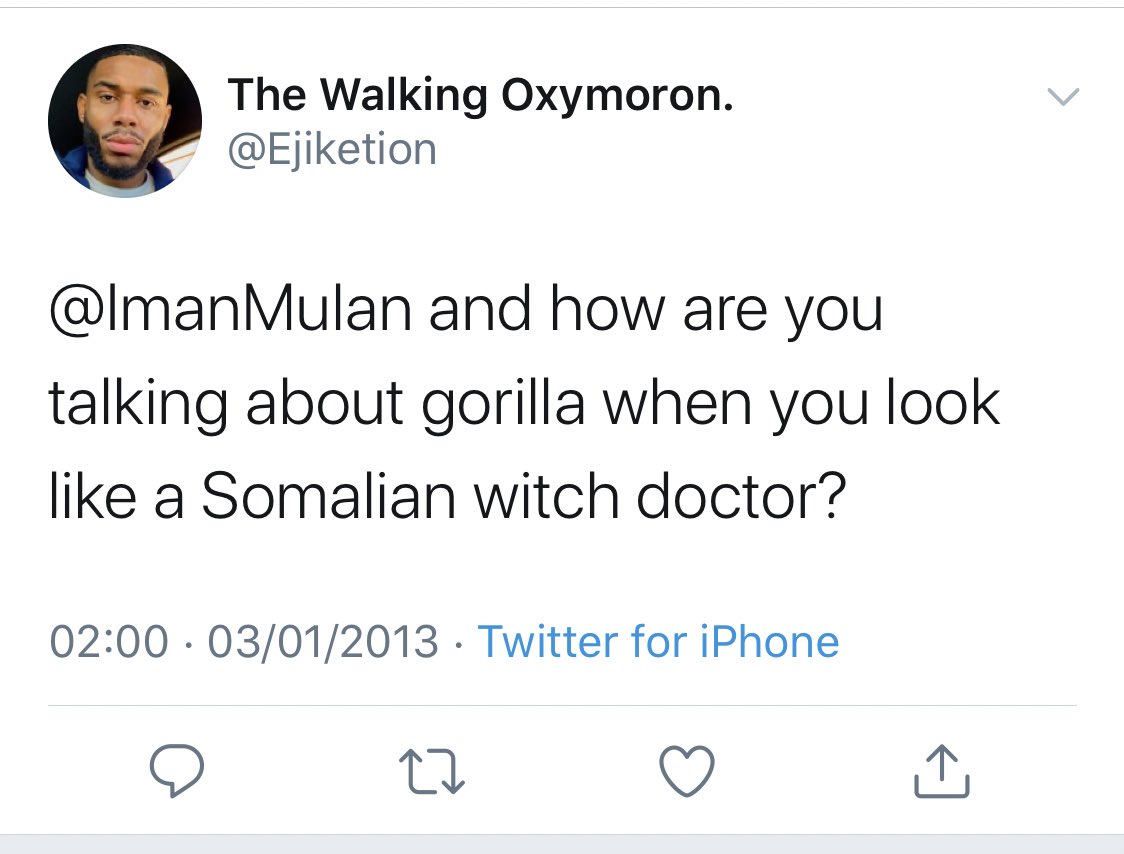Select the gray bar below the tweet

coord(562,844)
